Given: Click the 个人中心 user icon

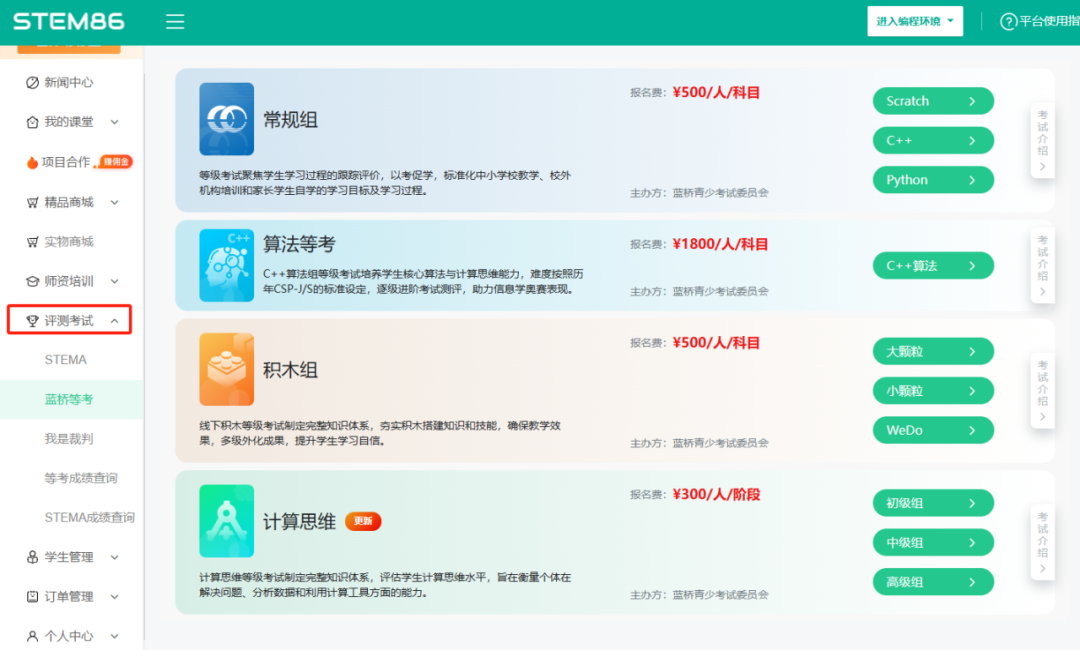Looking at the screenshot, I should tap(32, 636).
